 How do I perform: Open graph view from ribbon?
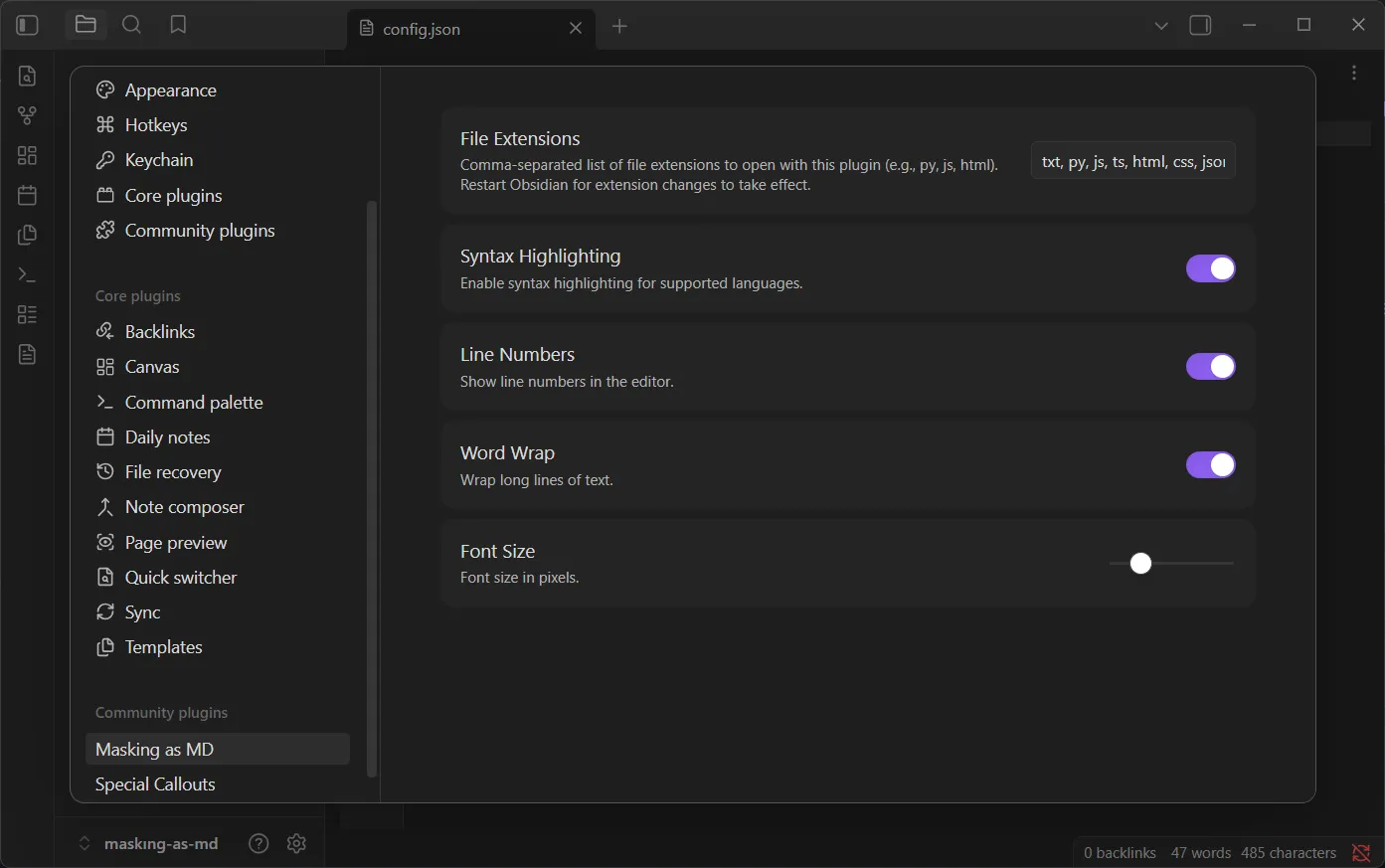27,115
